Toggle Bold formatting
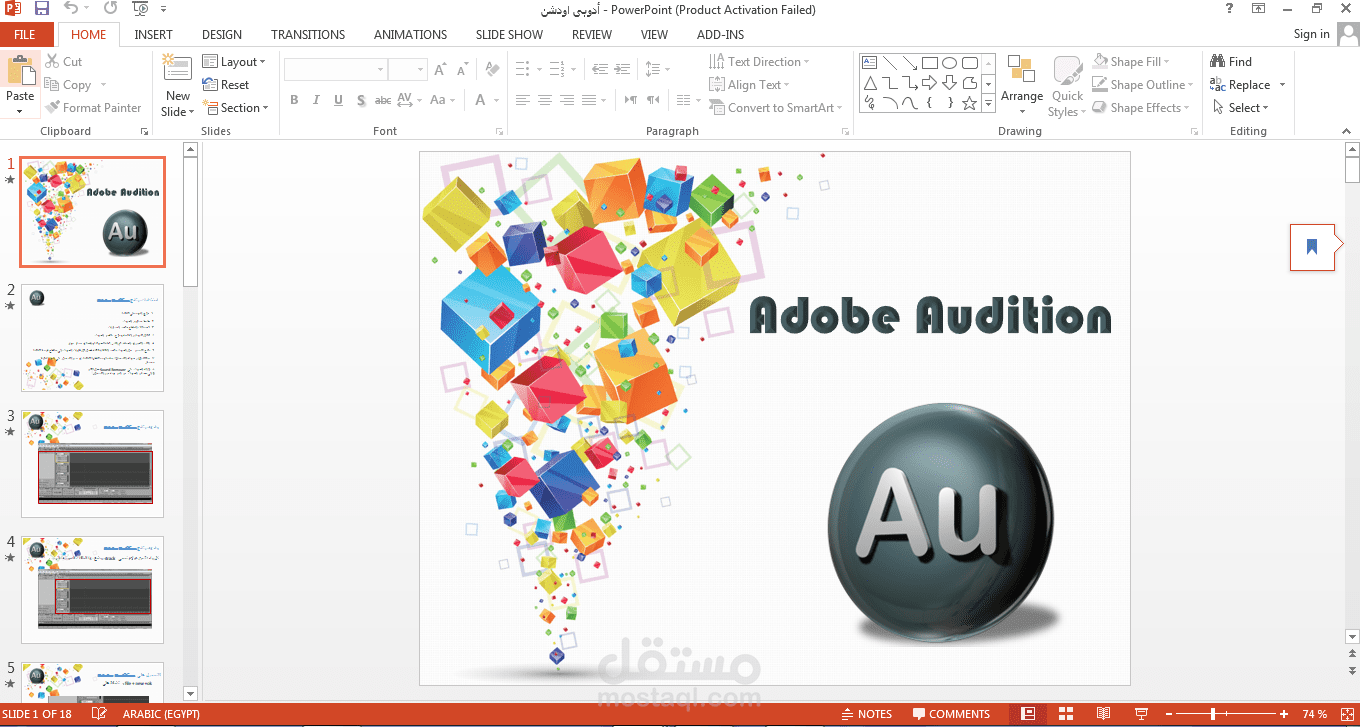 coord(294,100)
